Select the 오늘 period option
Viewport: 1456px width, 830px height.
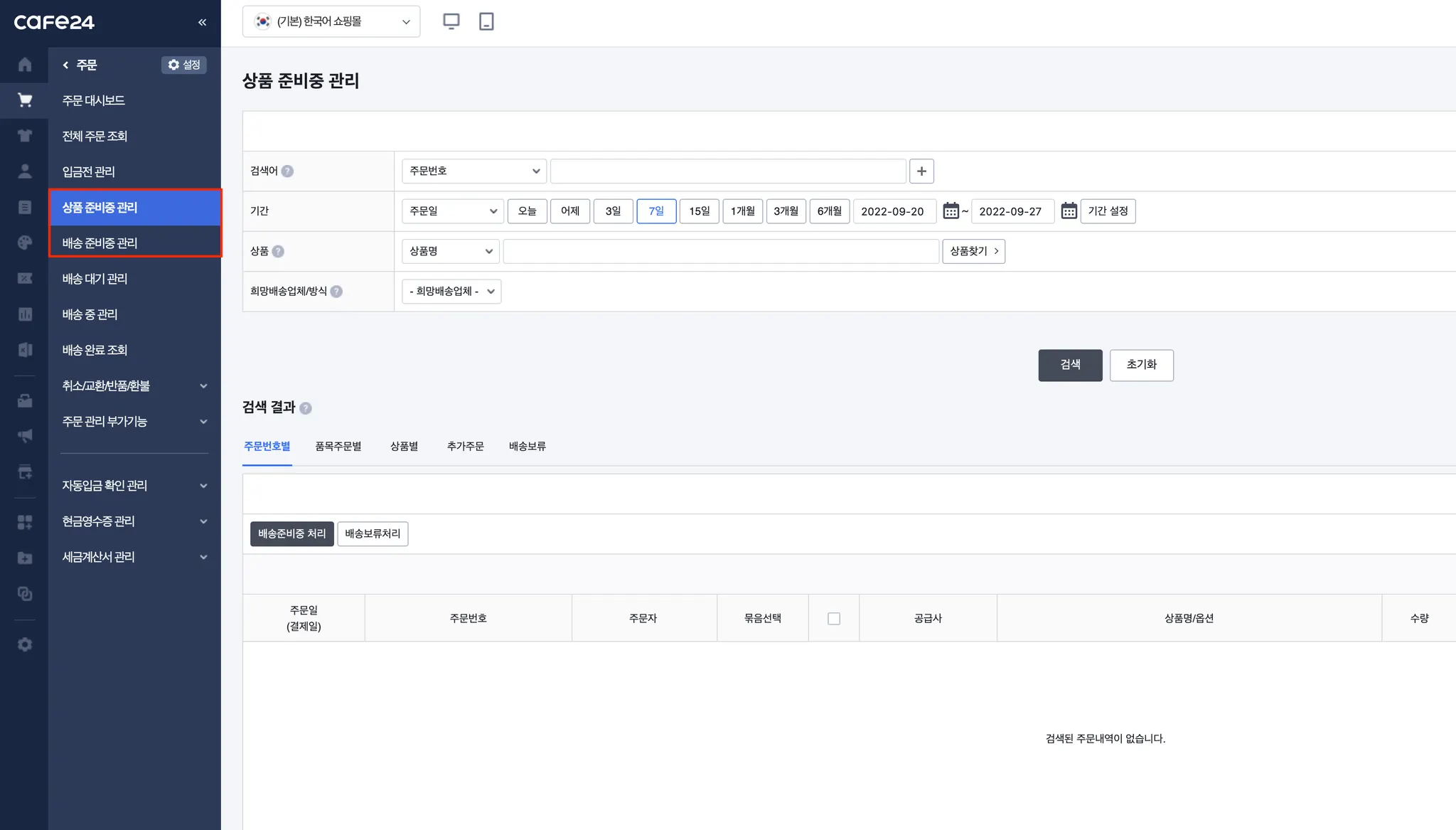point(527,211)
